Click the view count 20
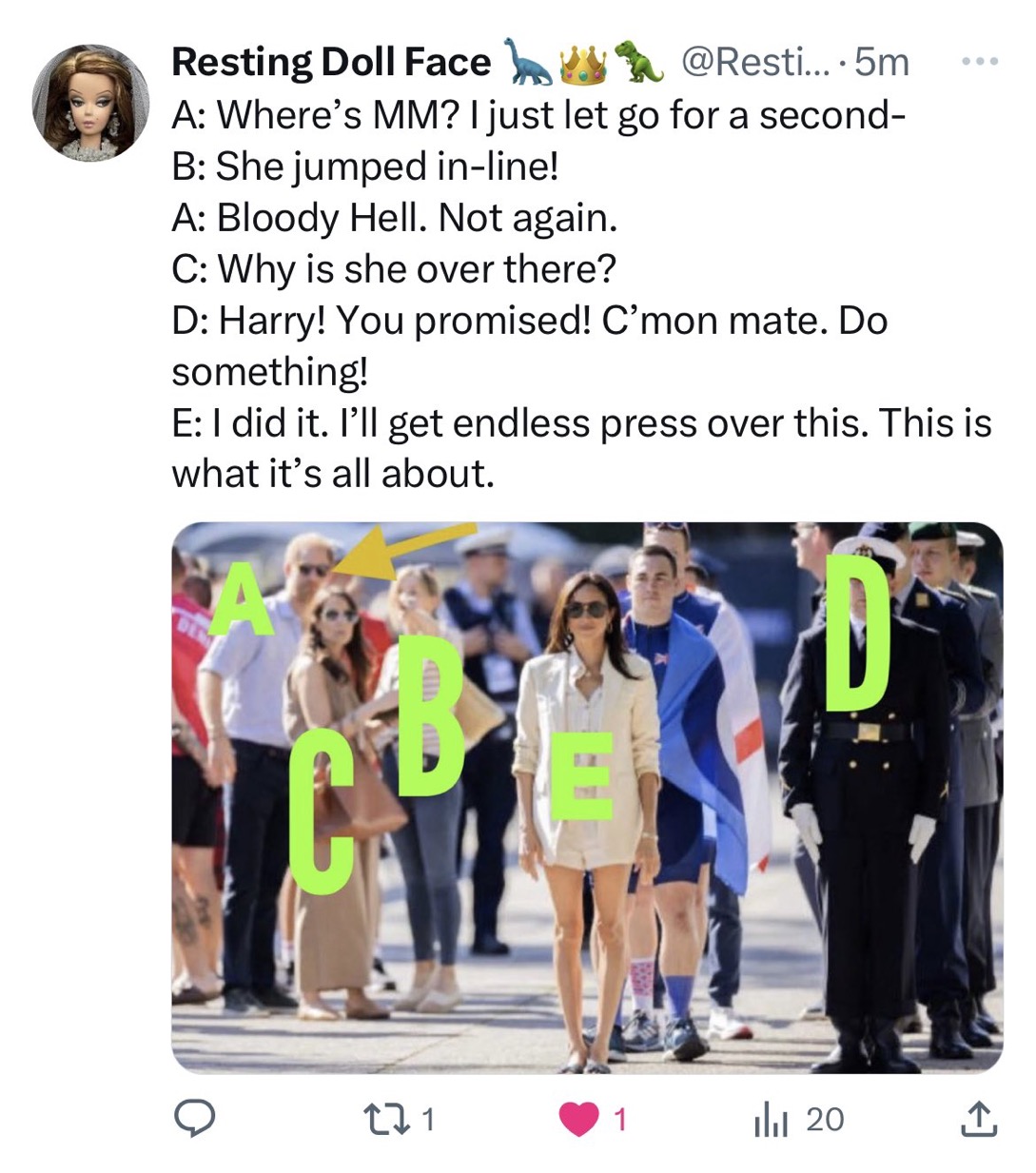 pos(825,1120)
